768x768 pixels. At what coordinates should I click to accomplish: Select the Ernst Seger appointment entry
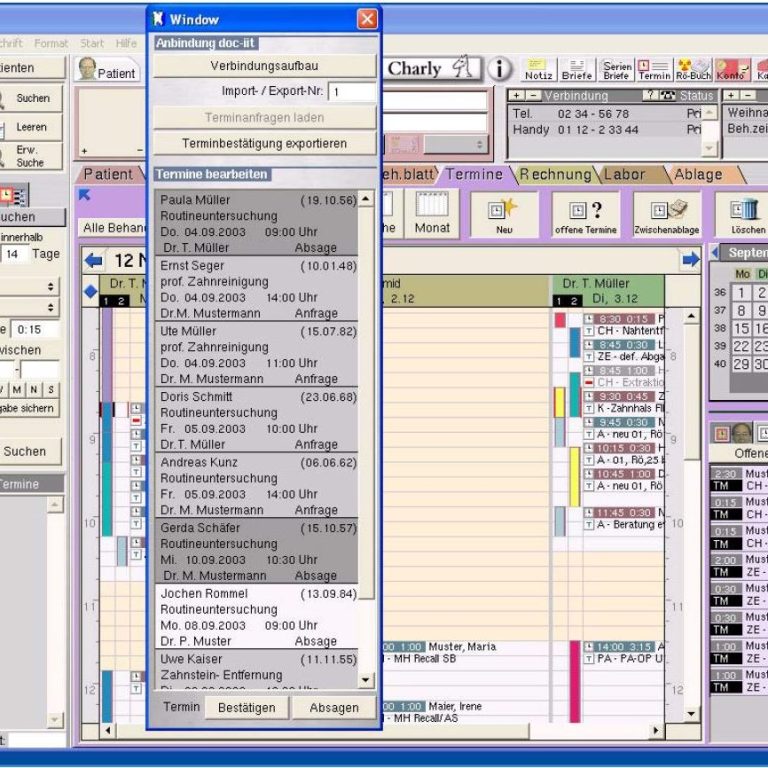pos(257,289)
